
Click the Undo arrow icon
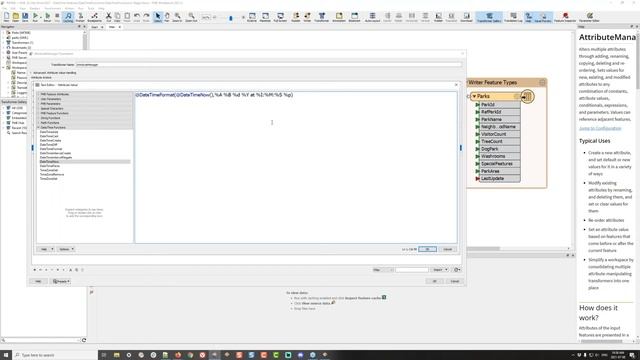point(137,17)
